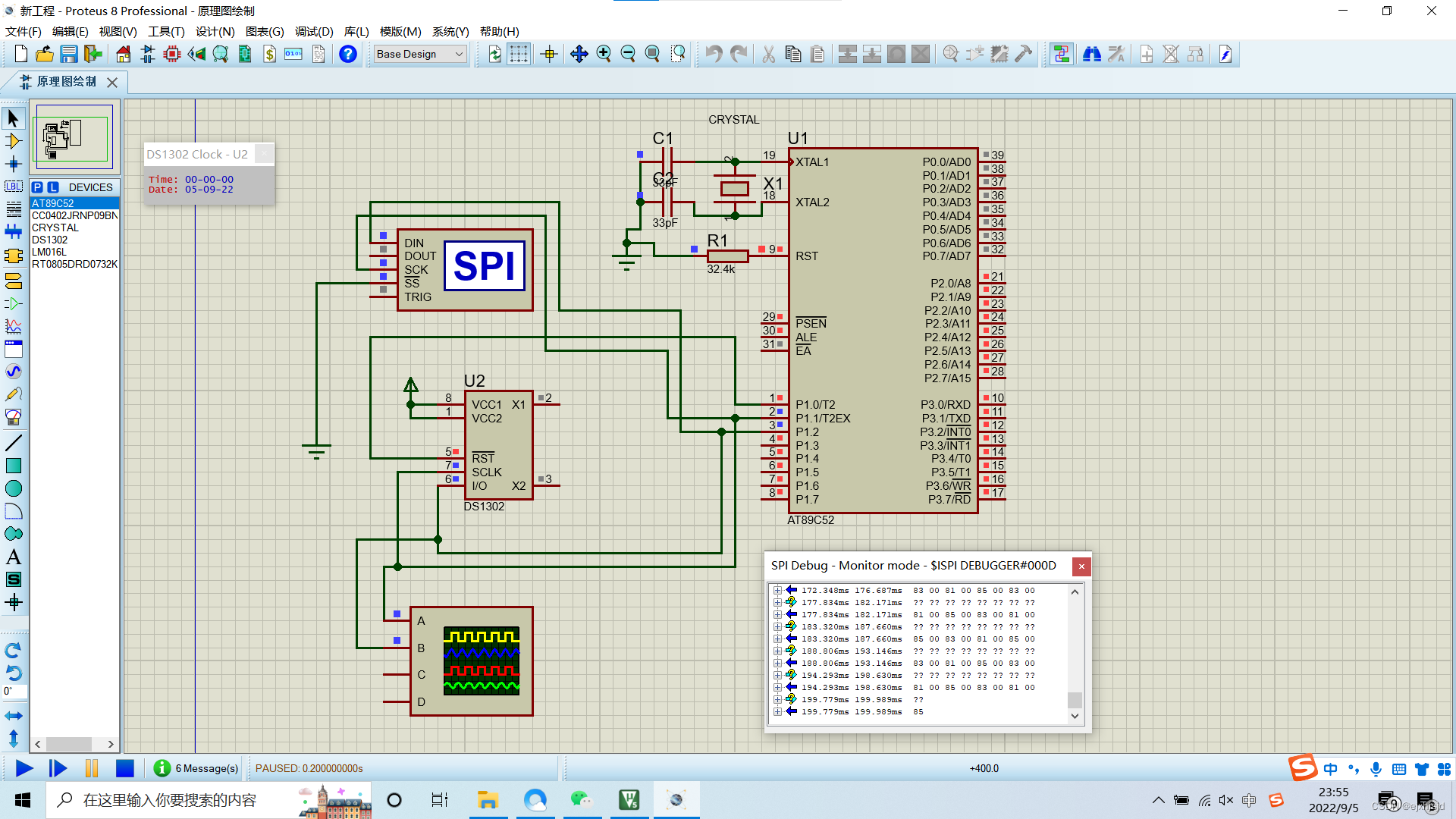Toggle the grid display button
This screenshot has height=819, width=1456.
(519, 54)
